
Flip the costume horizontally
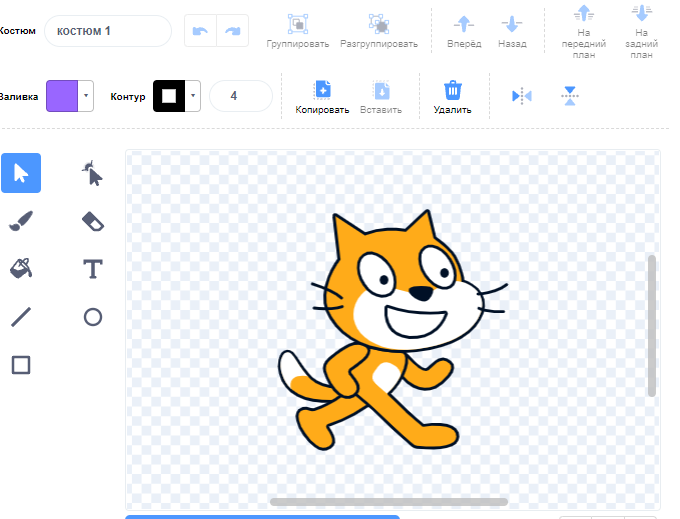pos(522,96)
